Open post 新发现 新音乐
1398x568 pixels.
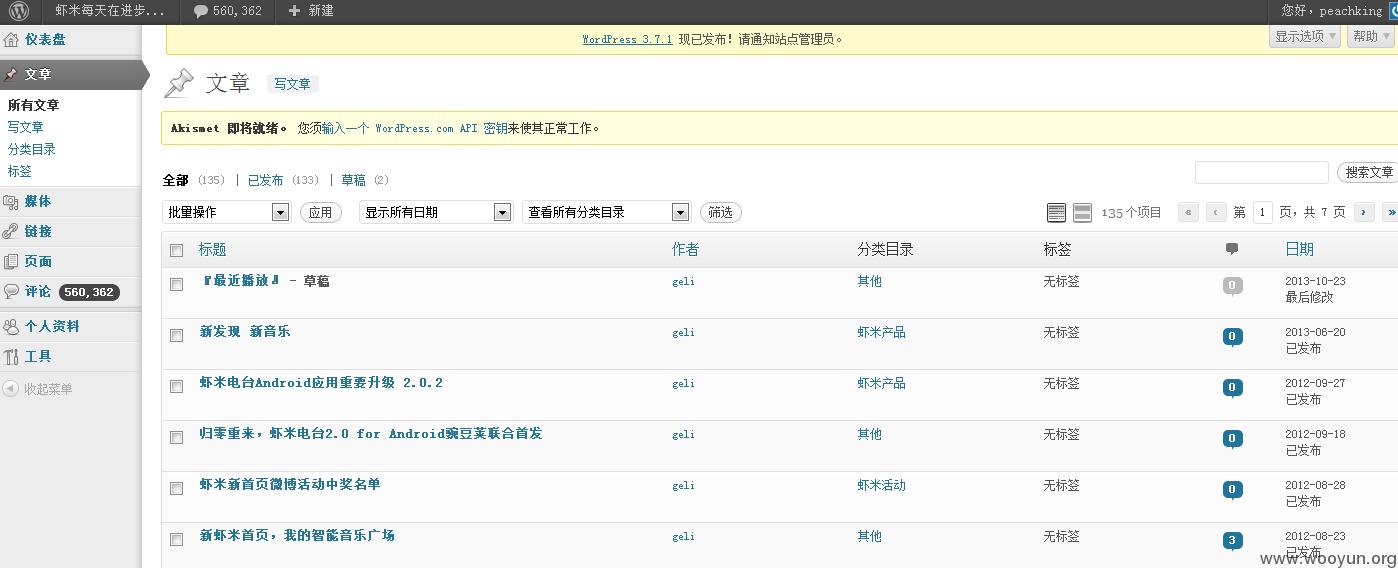click(245, 331)
